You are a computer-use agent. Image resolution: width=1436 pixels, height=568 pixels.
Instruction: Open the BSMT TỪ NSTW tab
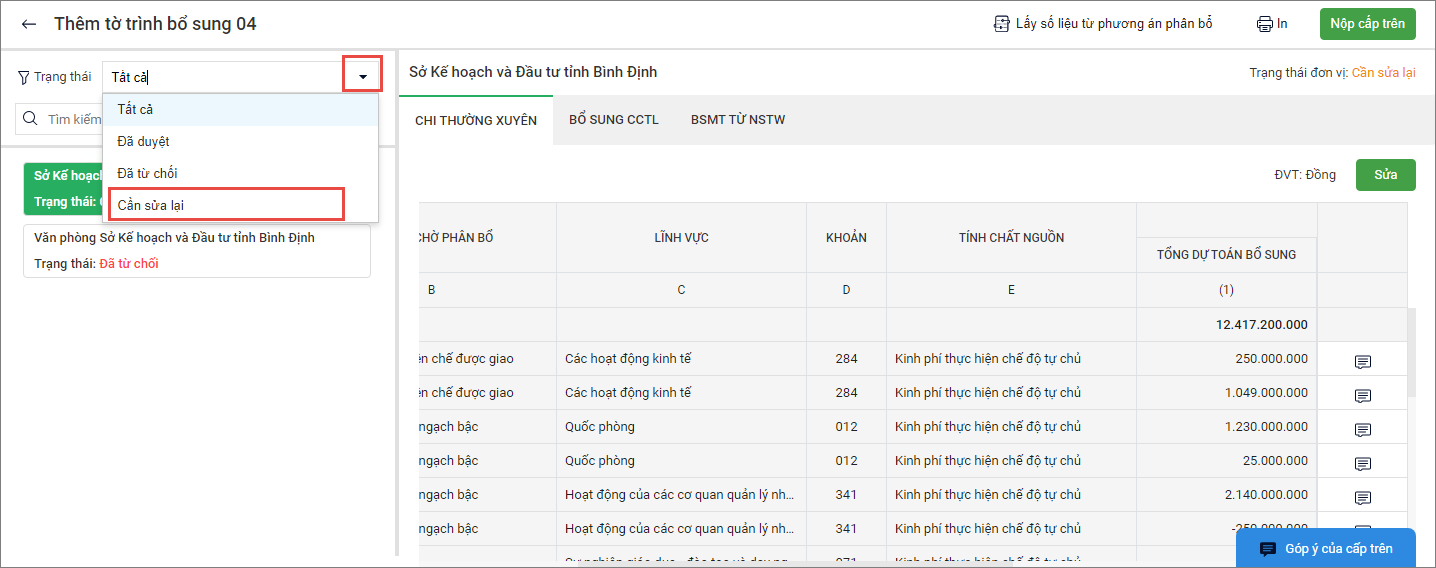click(737, 120)
